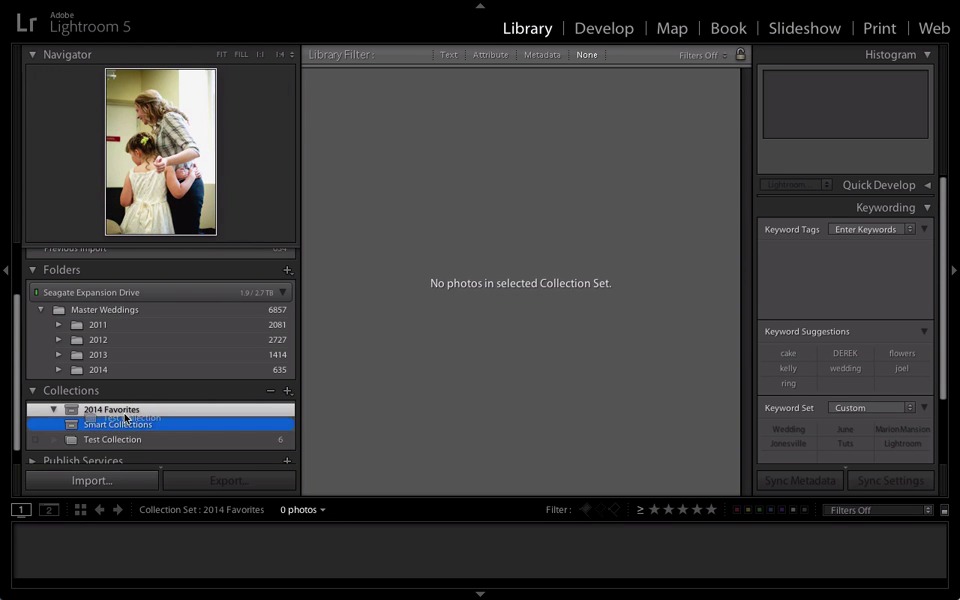960x600 pixels.
Task: Toggle red color label filter
Action: click(737, 509)
